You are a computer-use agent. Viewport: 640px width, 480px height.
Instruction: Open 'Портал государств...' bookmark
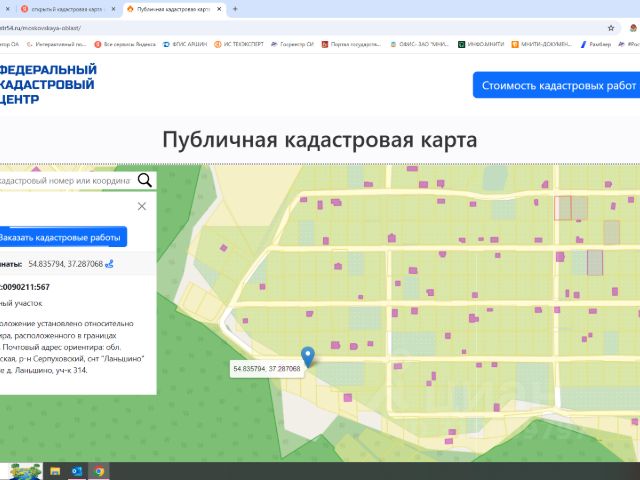click(x=351, y=44)
